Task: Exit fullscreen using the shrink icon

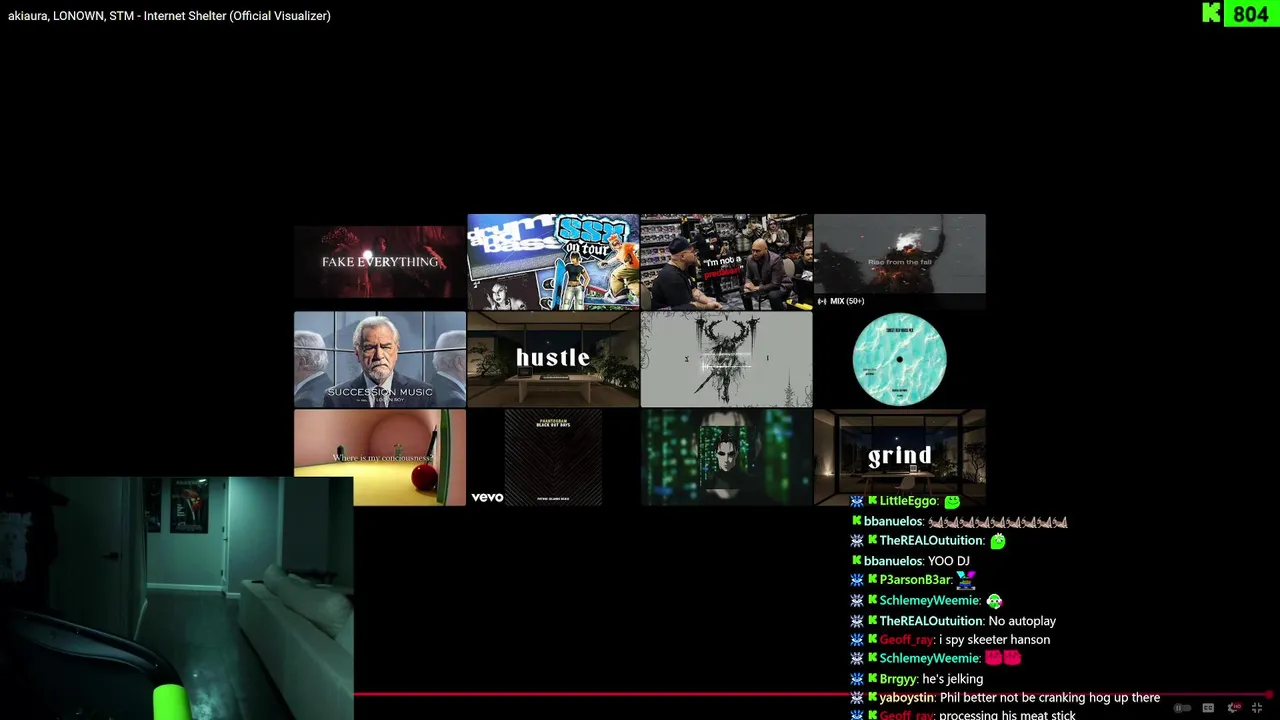Action: point(1257,708)
